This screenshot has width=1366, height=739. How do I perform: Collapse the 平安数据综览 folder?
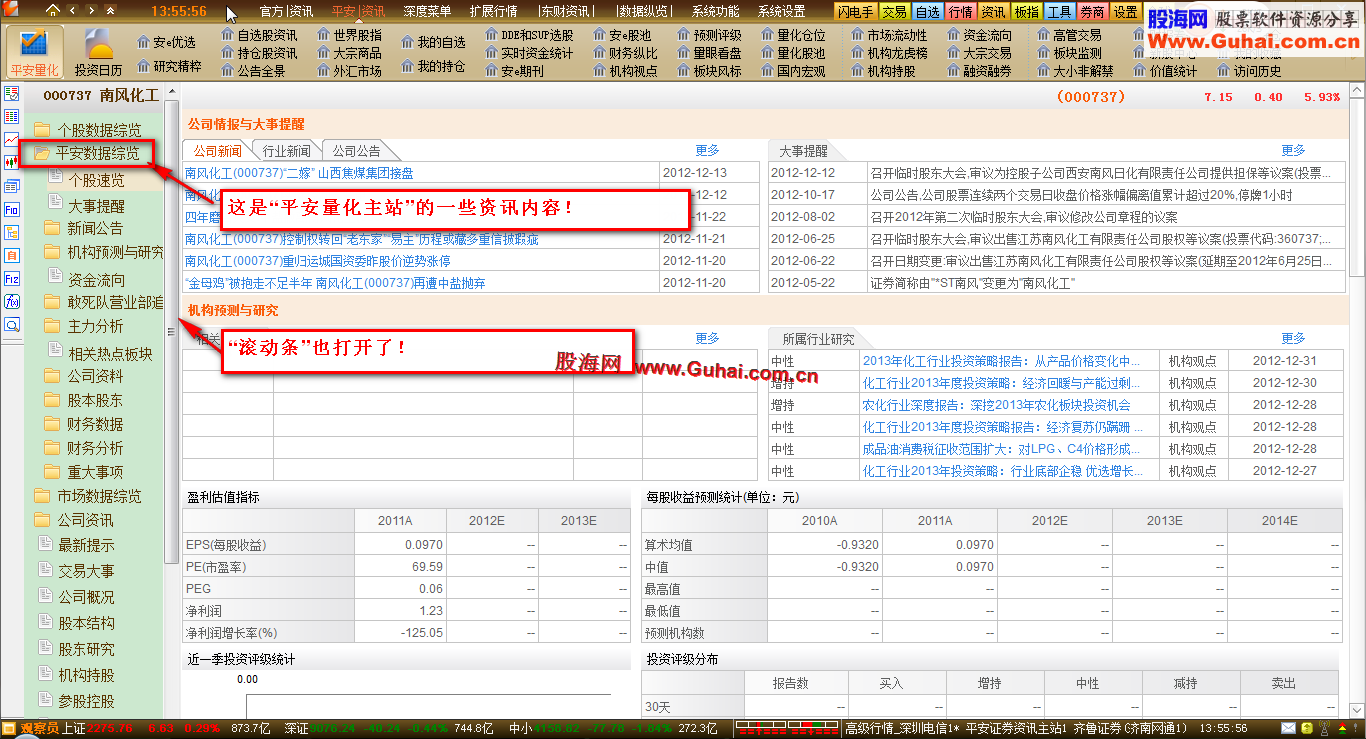[86, 154]
